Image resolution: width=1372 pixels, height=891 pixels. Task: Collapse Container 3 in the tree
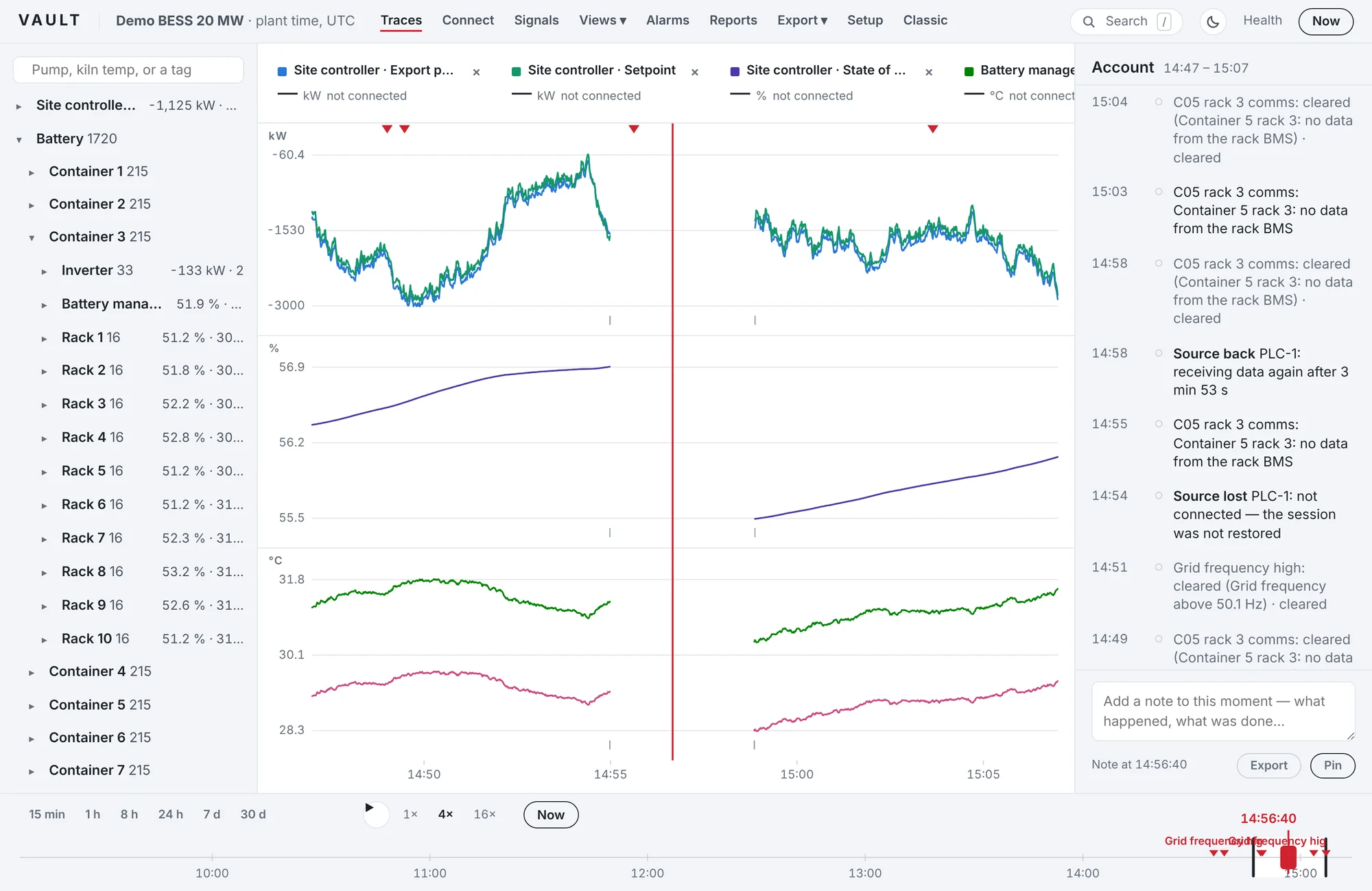[x=32, y=238]
